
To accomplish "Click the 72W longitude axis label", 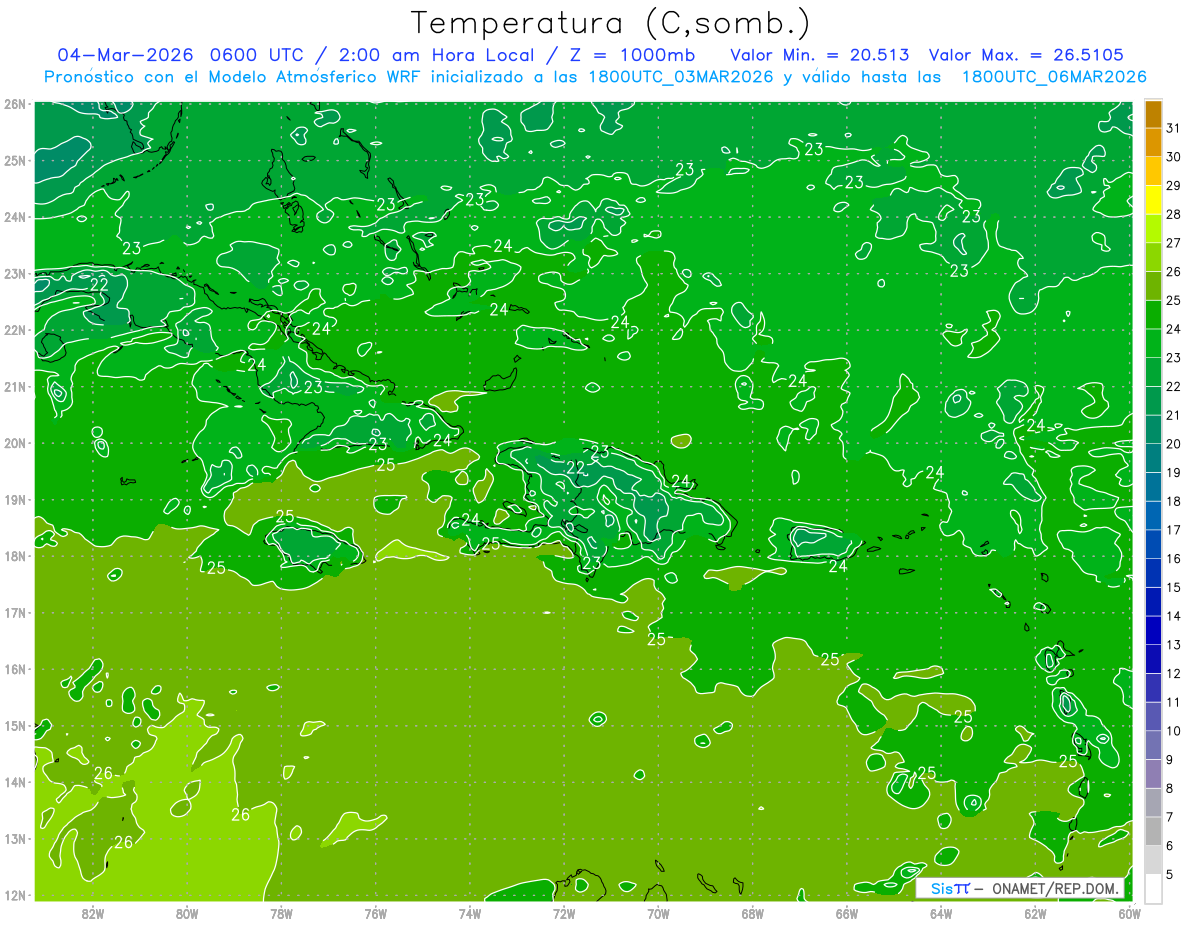I will (564, 913).
